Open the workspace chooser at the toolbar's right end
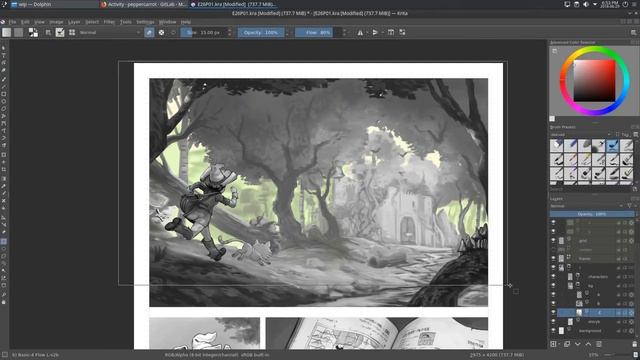 (x=633, y=32)
